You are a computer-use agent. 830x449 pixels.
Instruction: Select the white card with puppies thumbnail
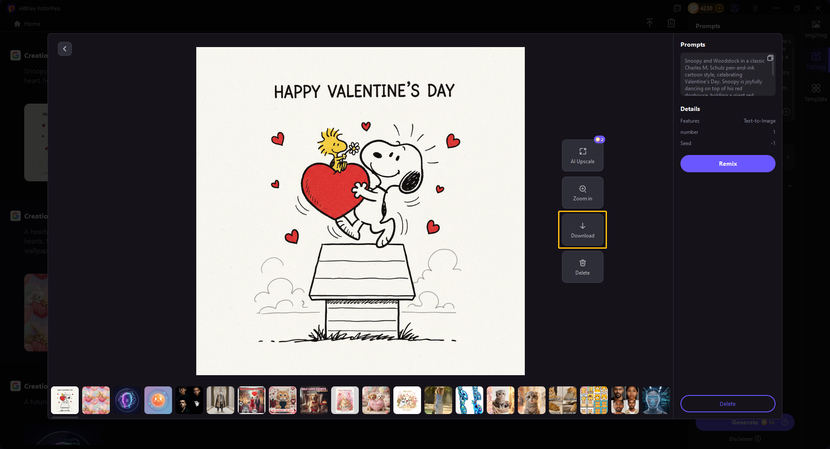(x=407, y=400)
